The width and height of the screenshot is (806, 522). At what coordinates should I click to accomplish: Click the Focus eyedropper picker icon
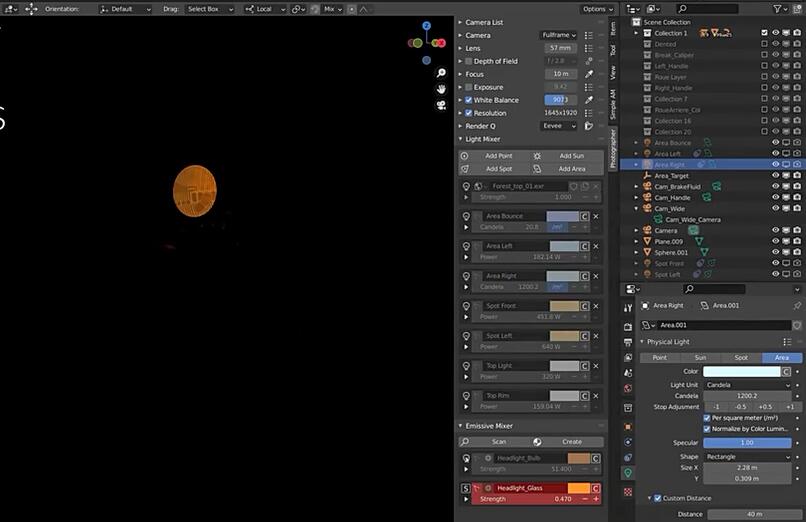tap(589, 74)
